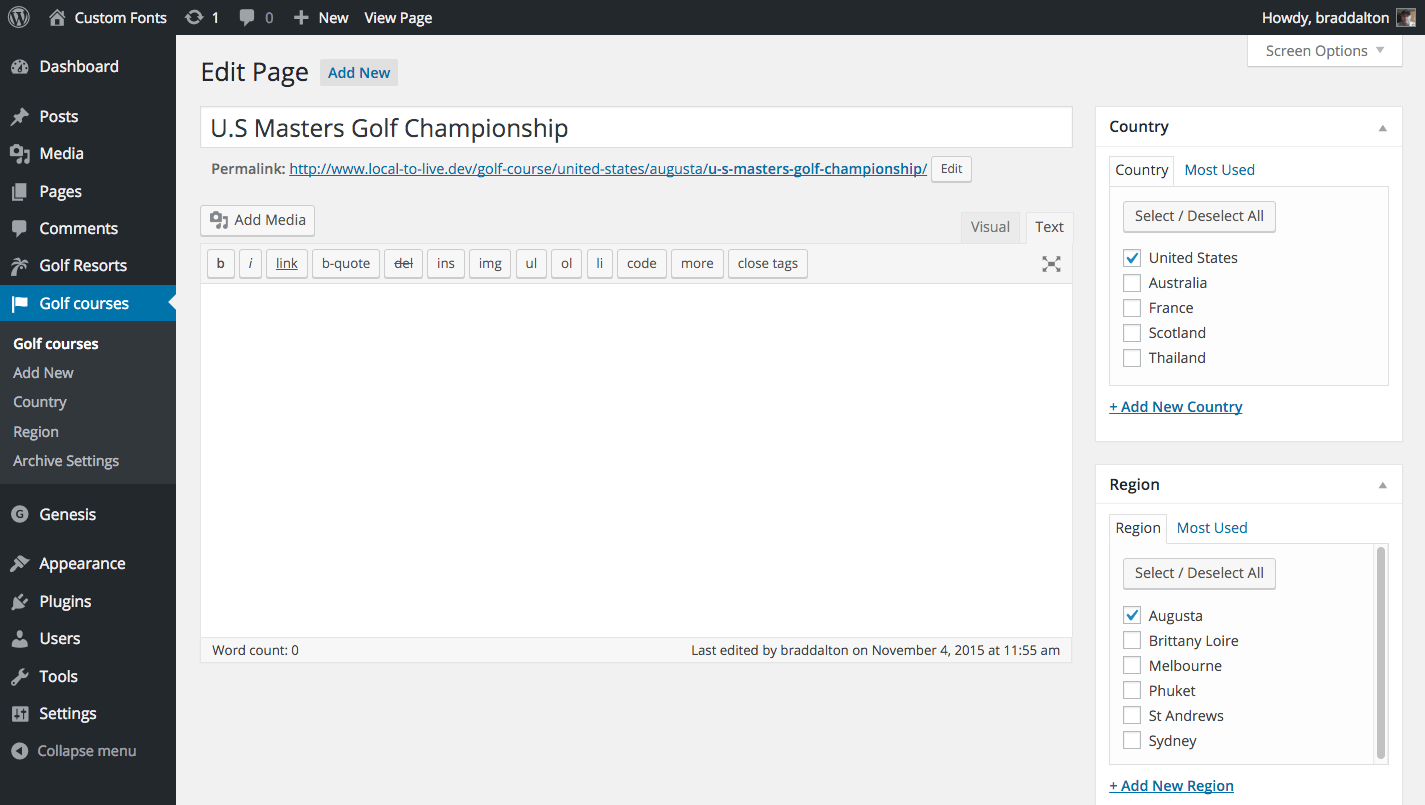Image resolution: width=1425 pixels, height=805 pixels.
Task: Click Select / Deselect All in Country
Action: coord(1199,216)
